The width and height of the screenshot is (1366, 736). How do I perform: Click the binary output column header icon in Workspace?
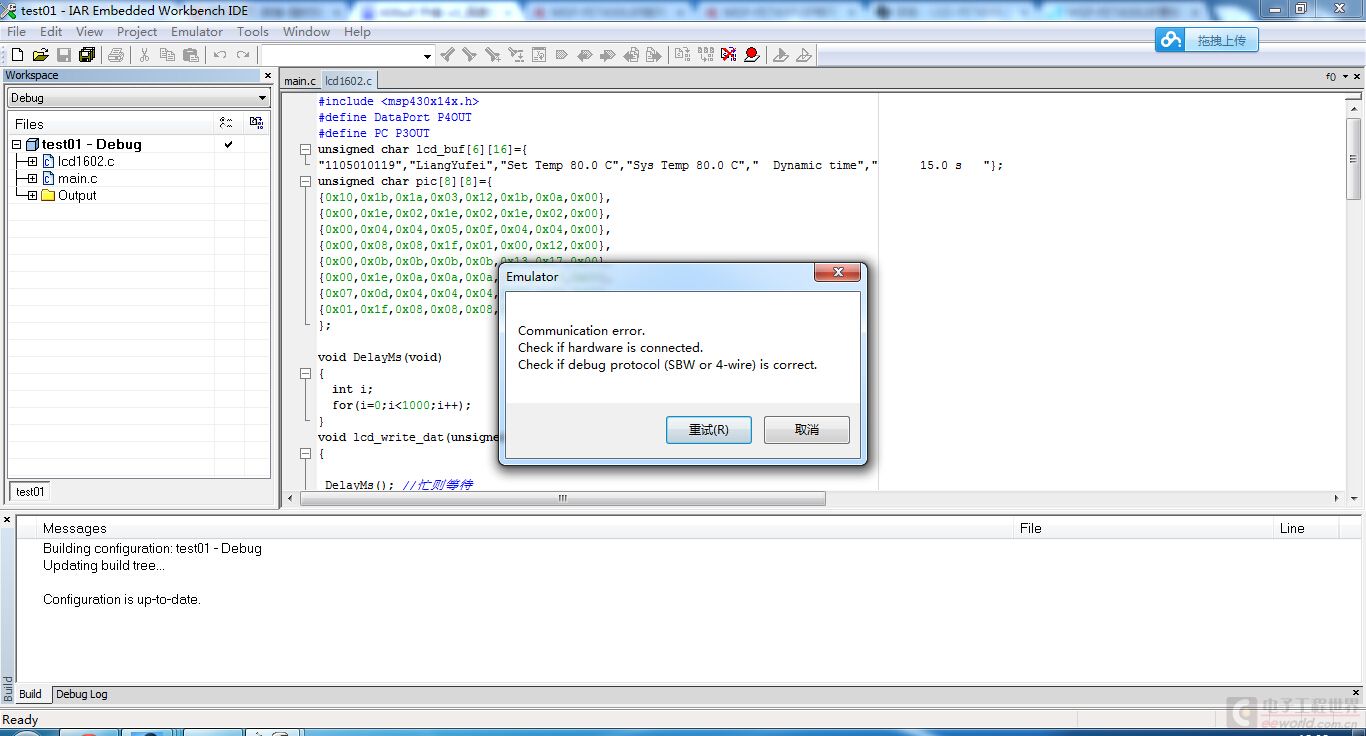click(x=257, y=123)
